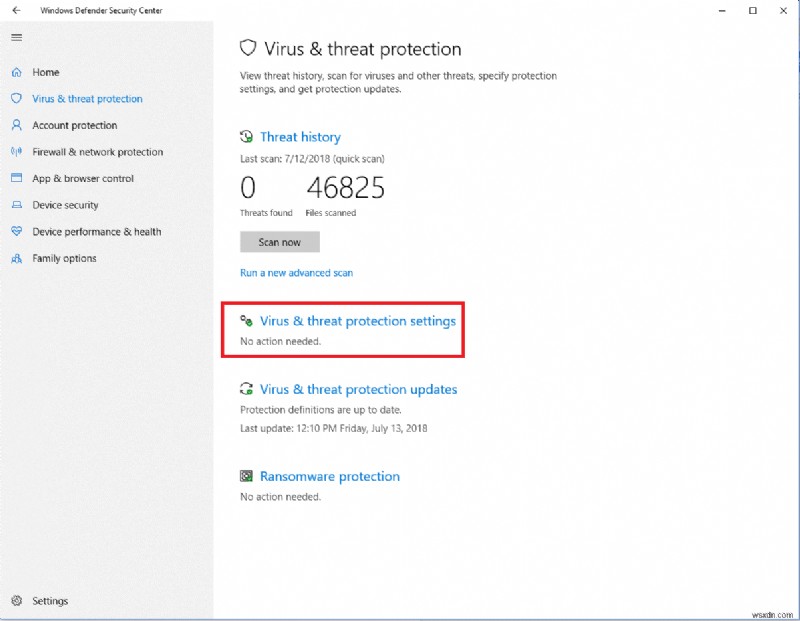Click the 0 threats found count
The image size is (800, 621).
(248, 188)
